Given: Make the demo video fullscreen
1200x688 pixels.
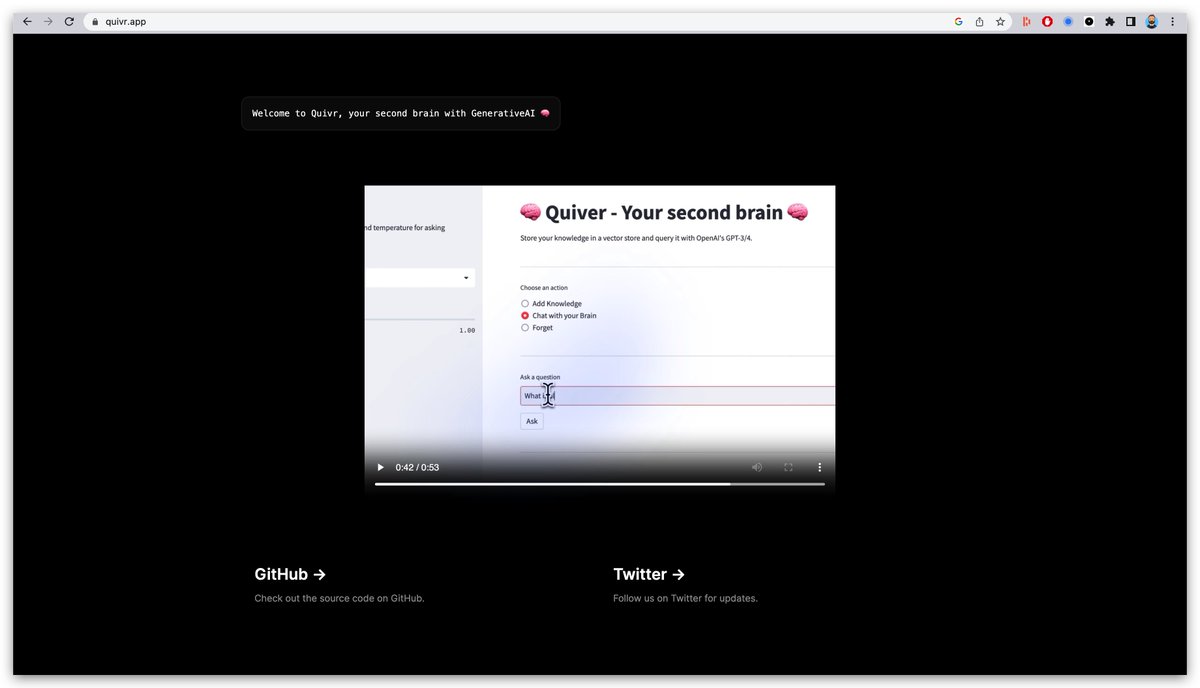Looking at the screenshot, I should (788, 467).
